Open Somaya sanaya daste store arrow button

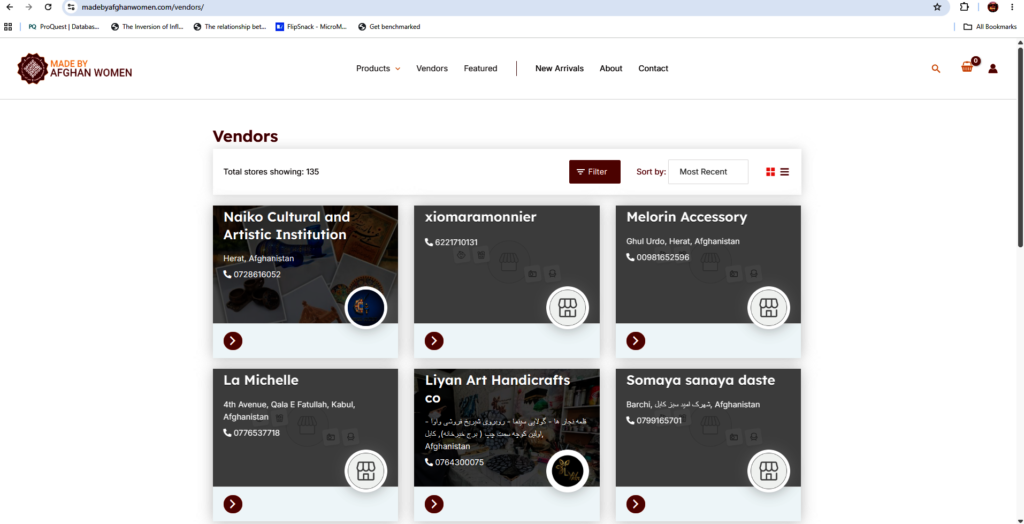[x=635, y=504]
